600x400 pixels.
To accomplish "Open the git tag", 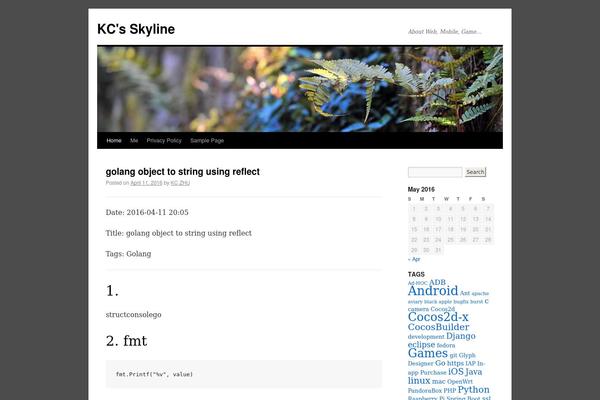I will [453, 356].
